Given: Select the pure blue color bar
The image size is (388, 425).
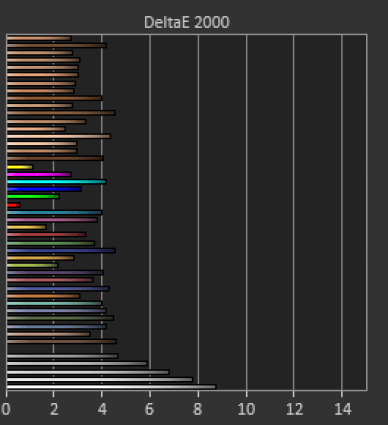Looking at the screenshot, I should (44, 189).
